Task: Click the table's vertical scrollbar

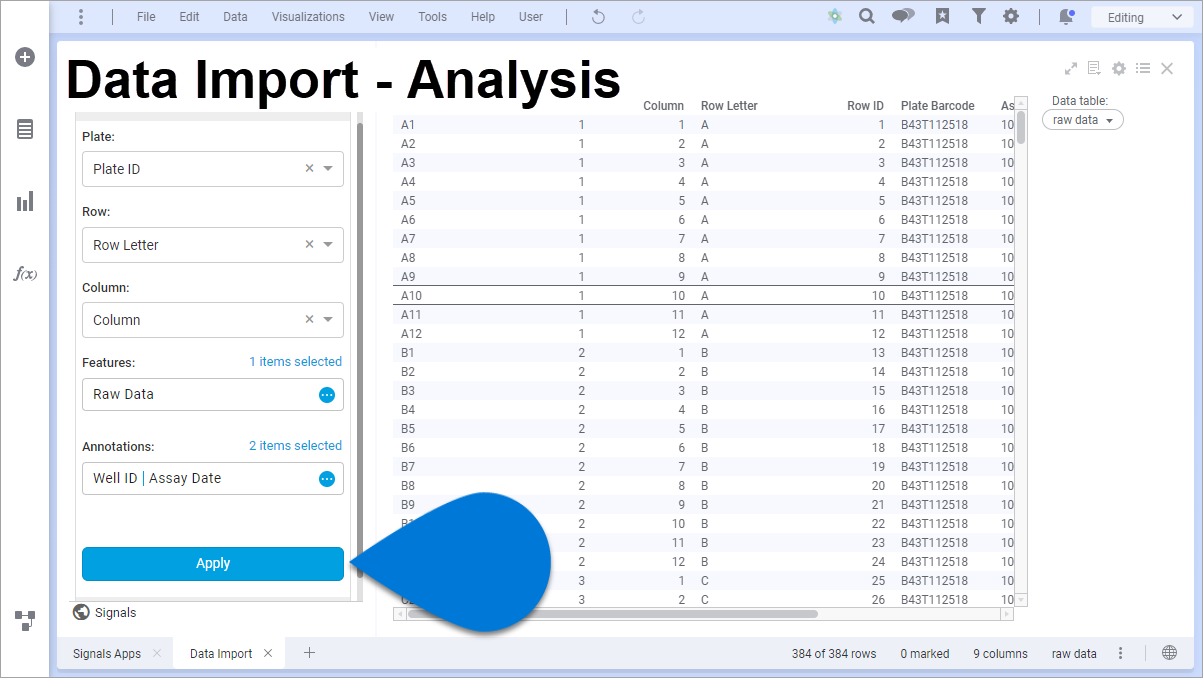Action: (x=1021, y=127)
